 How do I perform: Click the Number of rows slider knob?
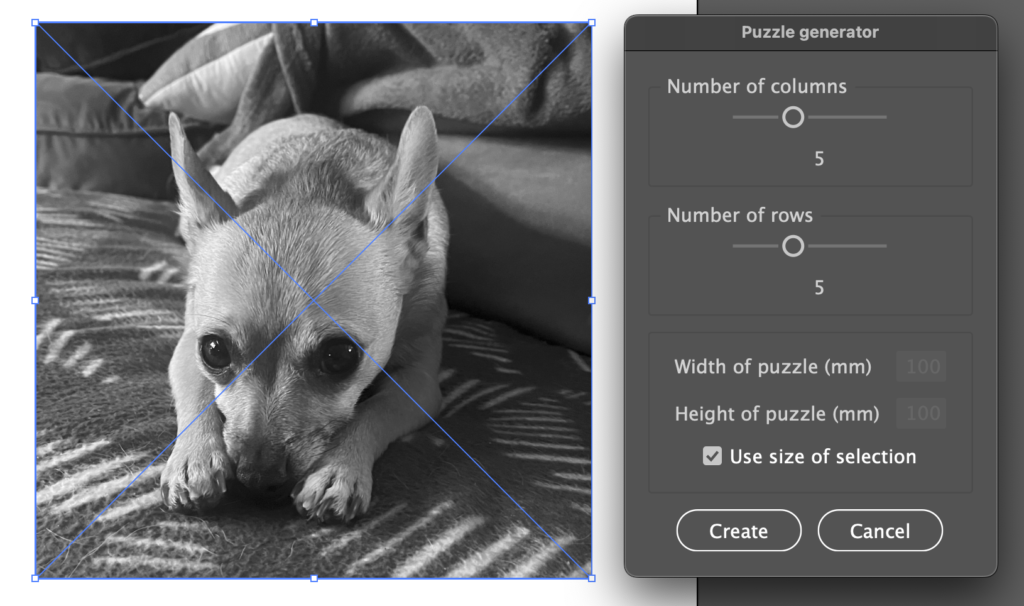pos(793,246)
